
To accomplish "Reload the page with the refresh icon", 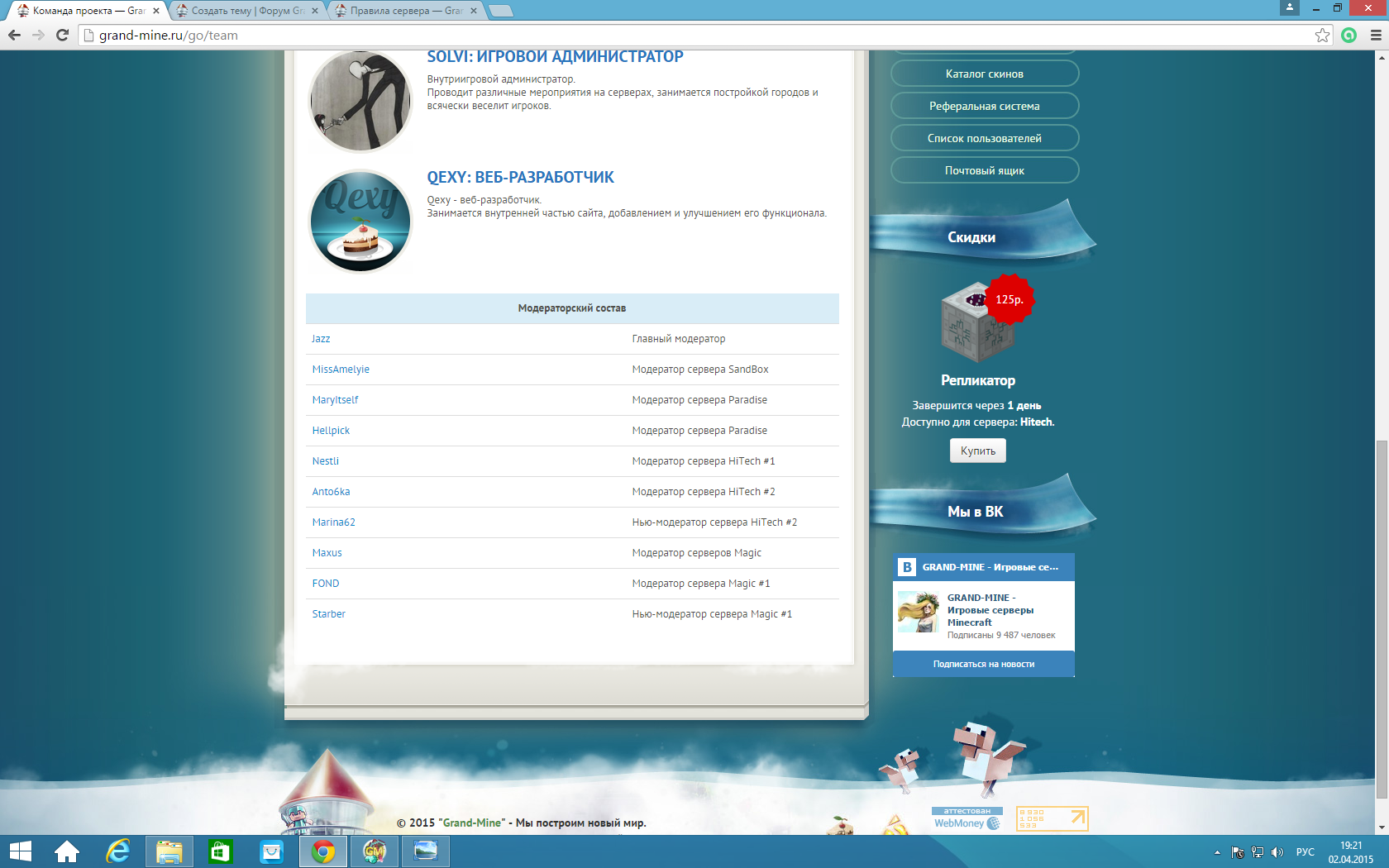I will (x=62, y=35).
